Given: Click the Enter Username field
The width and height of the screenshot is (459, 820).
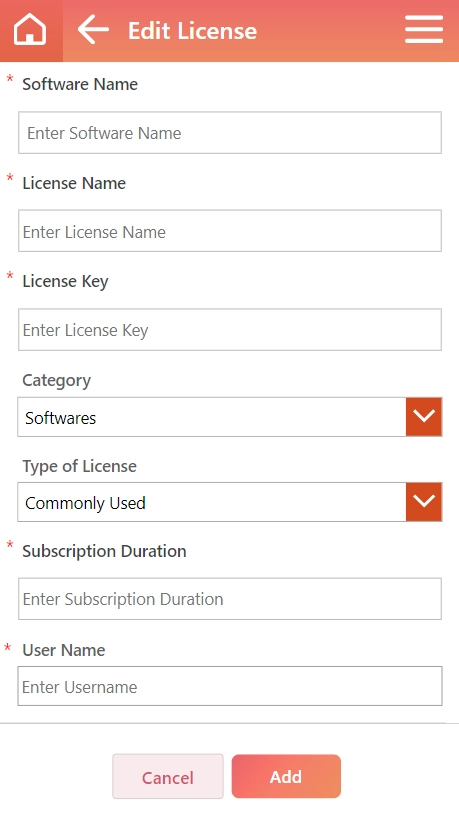Looking at the screenshot, I should click(x=230, y=686).
